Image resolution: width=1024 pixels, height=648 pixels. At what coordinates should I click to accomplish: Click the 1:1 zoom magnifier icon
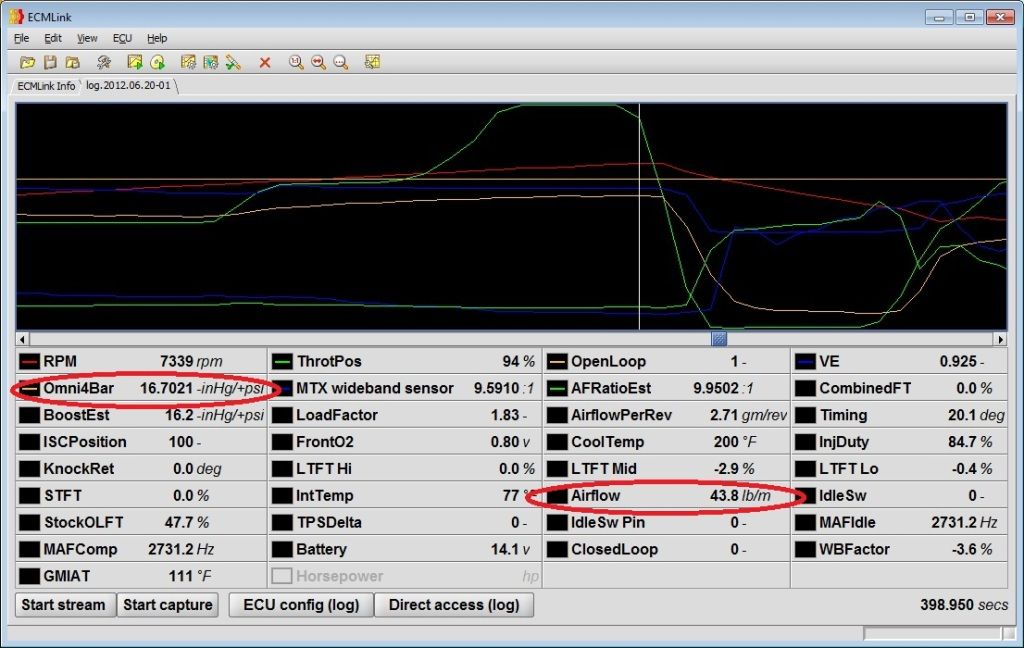296,62
